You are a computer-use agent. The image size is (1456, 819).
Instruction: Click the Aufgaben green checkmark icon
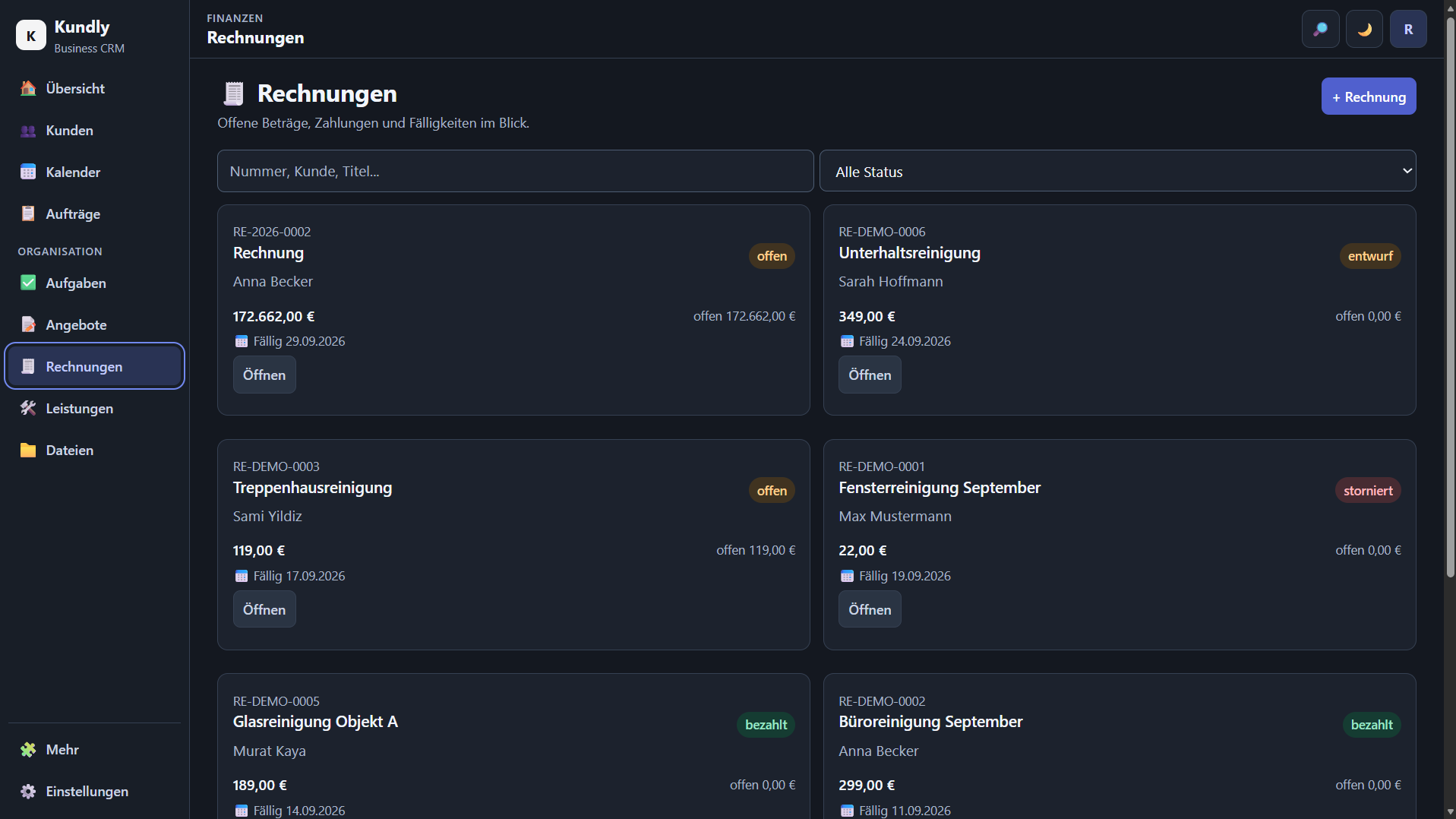click(28, 283)
